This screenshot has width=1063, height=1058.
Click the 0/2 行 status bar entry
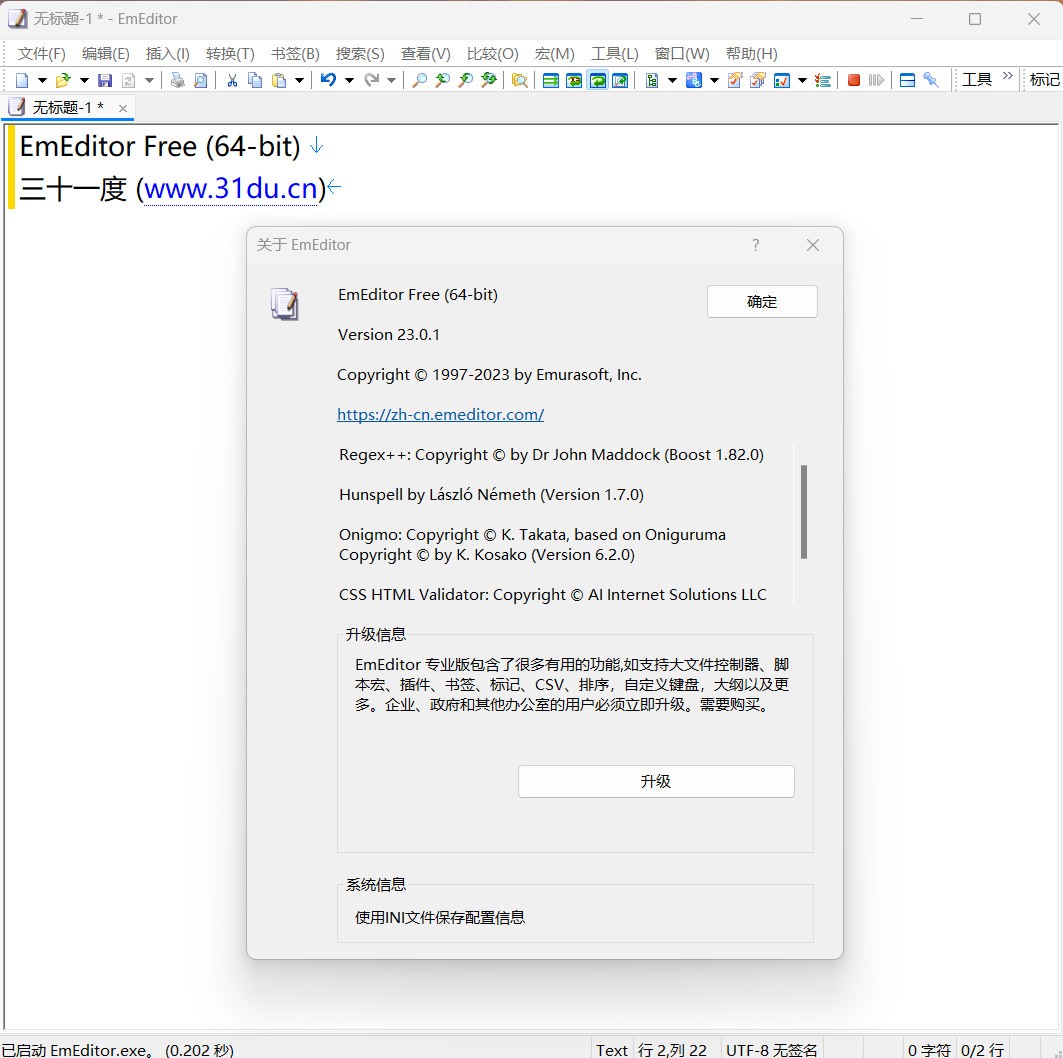tap(982, 1050)
